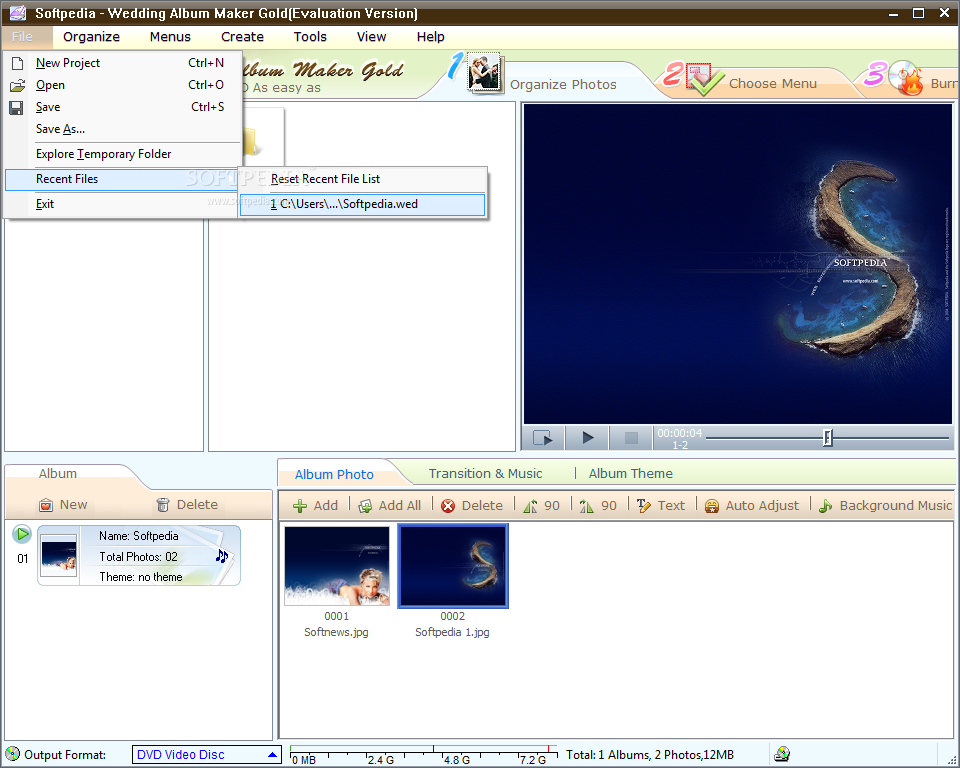The width and height of the screenshot is (960, 768).
Task: Click the '00:00:04' preview time readout
Action: (x=680, y=433)
